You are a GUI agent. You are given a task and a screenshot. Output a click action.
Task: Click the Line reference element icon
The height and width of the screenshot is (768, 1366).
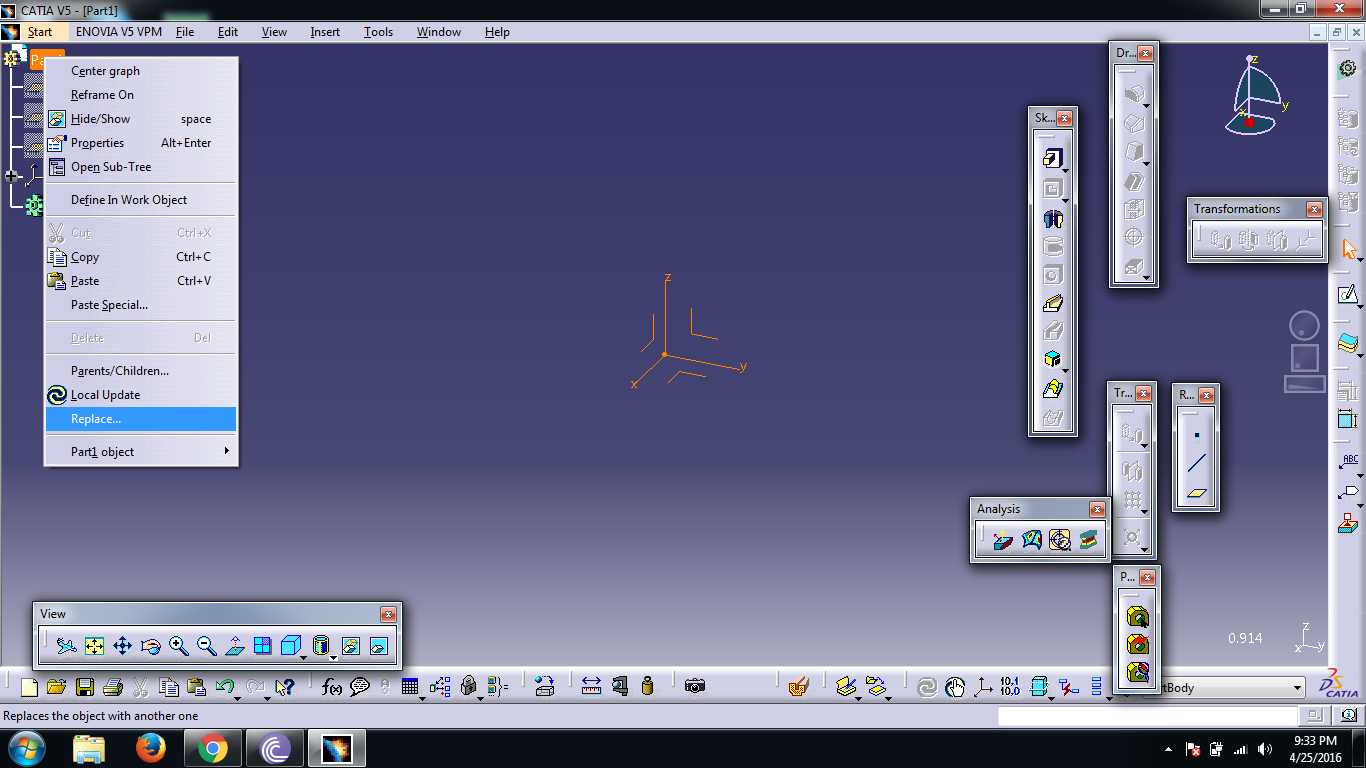(x=1197, y=463)
